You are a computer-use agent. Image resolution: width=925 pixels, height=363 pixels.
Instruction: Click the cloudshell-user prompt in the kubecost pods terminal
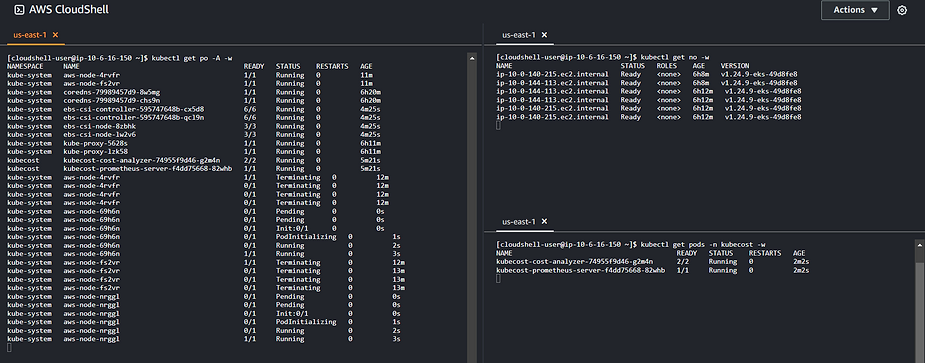click(567, 244)
